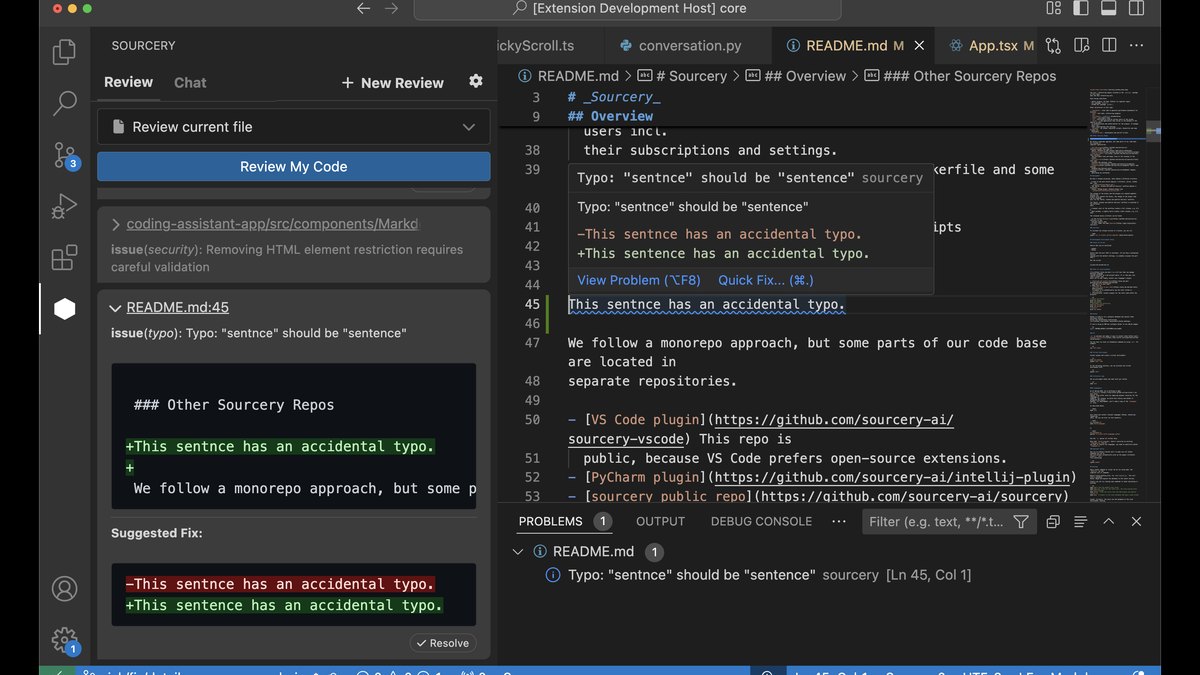Open the editor More Actions ellipsis menu
This screenshot has height=675, width=1200.
pyautogui.click(x=1137, y=46)
